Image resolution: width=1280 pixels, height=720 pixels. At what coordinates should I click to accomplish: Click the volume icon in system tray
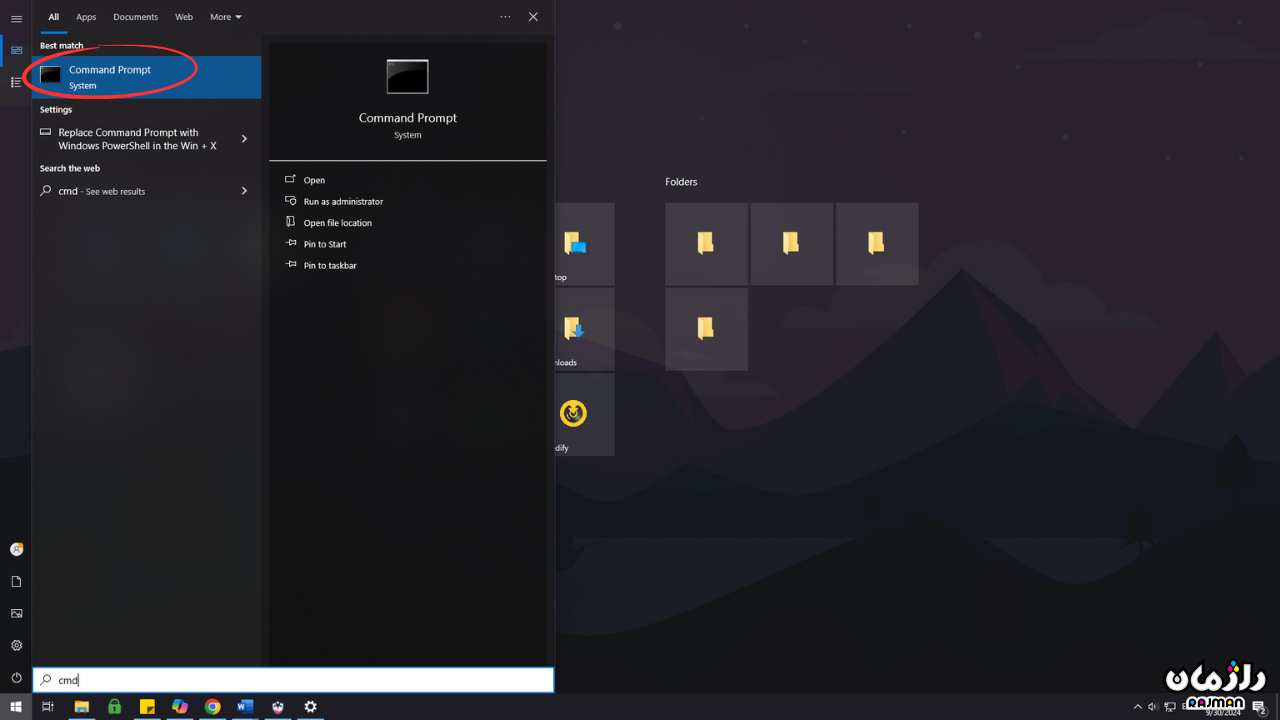pyautogui.click(x=1153, y=707)
